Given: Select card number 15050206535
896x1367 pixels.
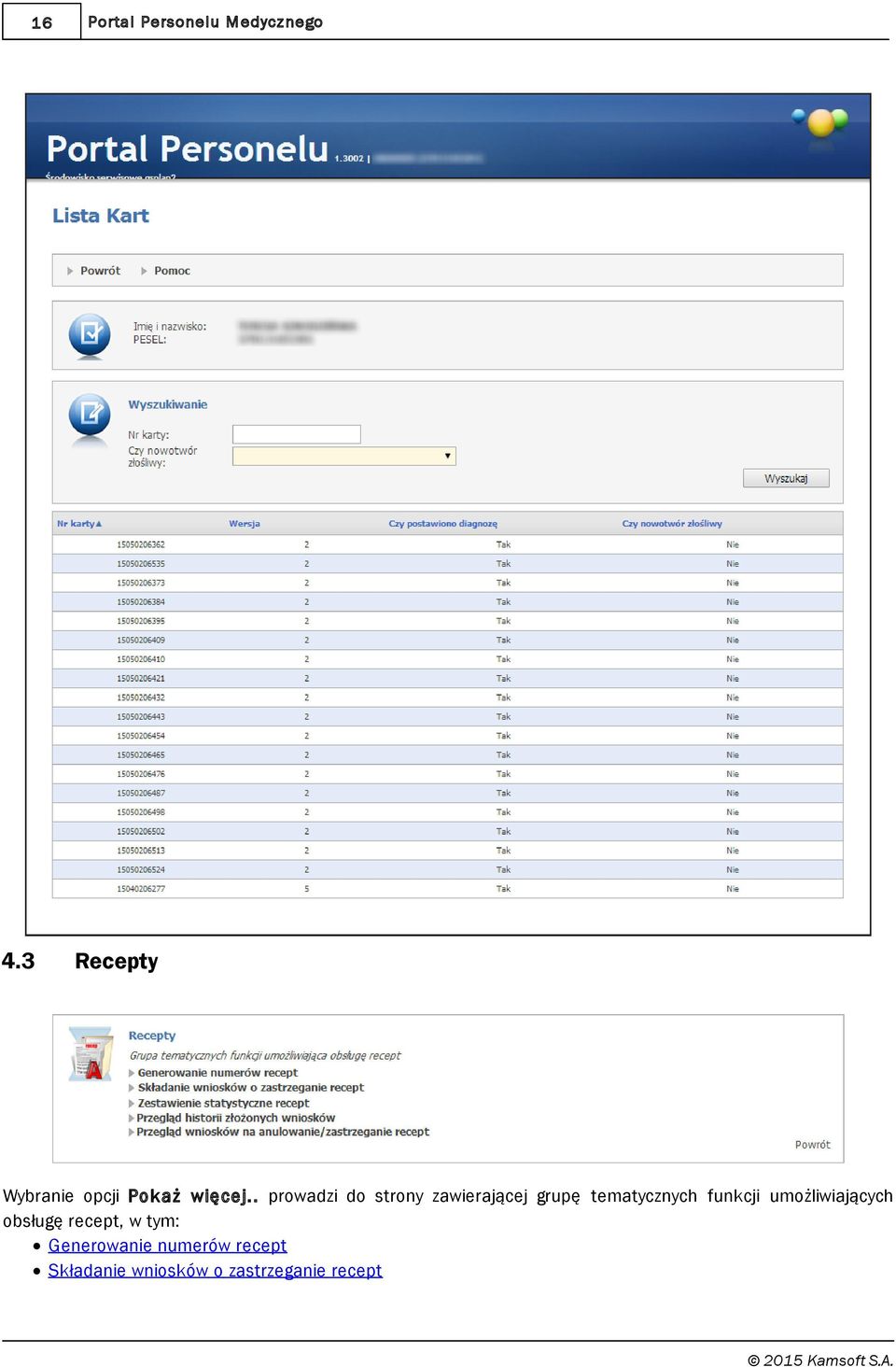Looking at the screenshot, I should click(141, 564).
